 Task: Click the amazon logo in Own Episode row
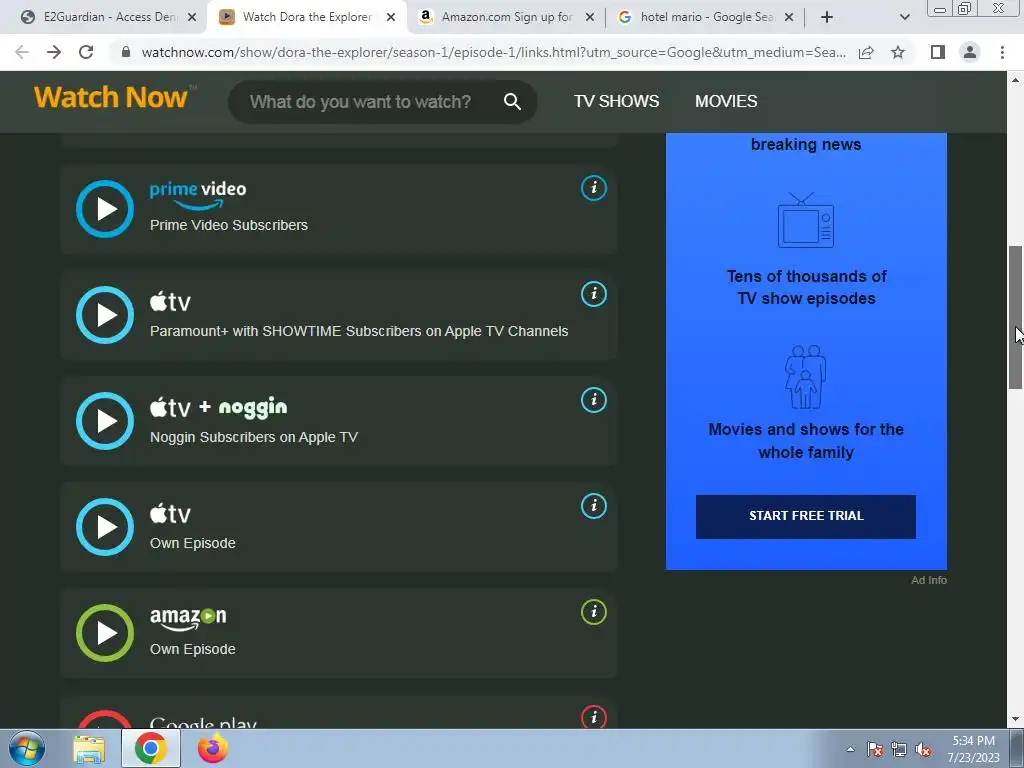tap(188, 618)
